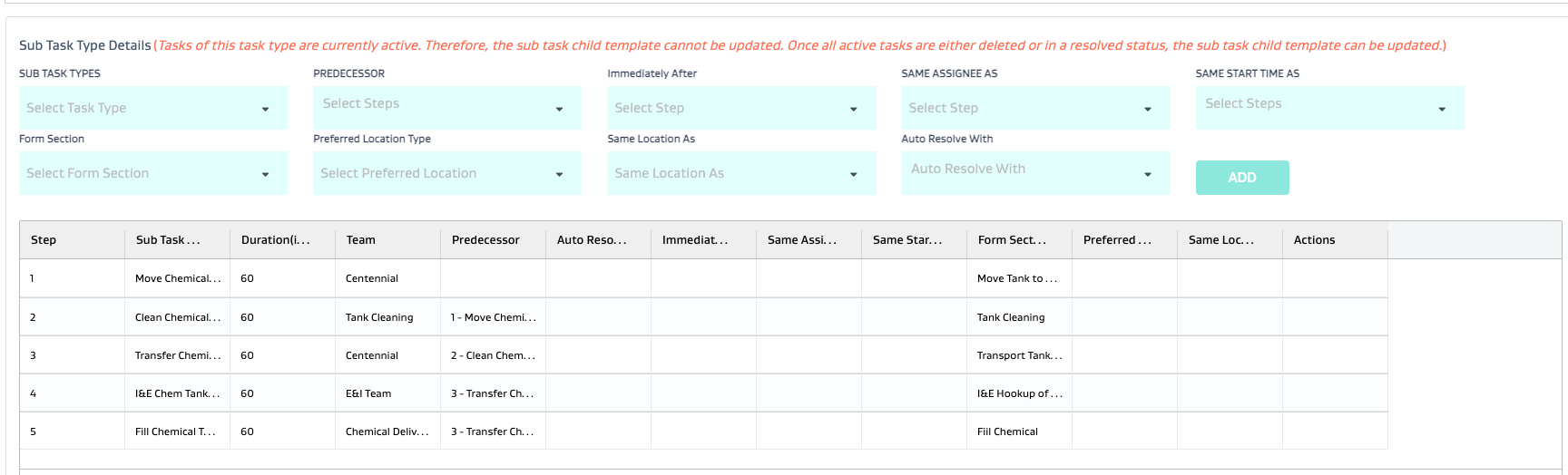
Task: Click the Transport Tank form section cell
Action: pos(1018,355)
